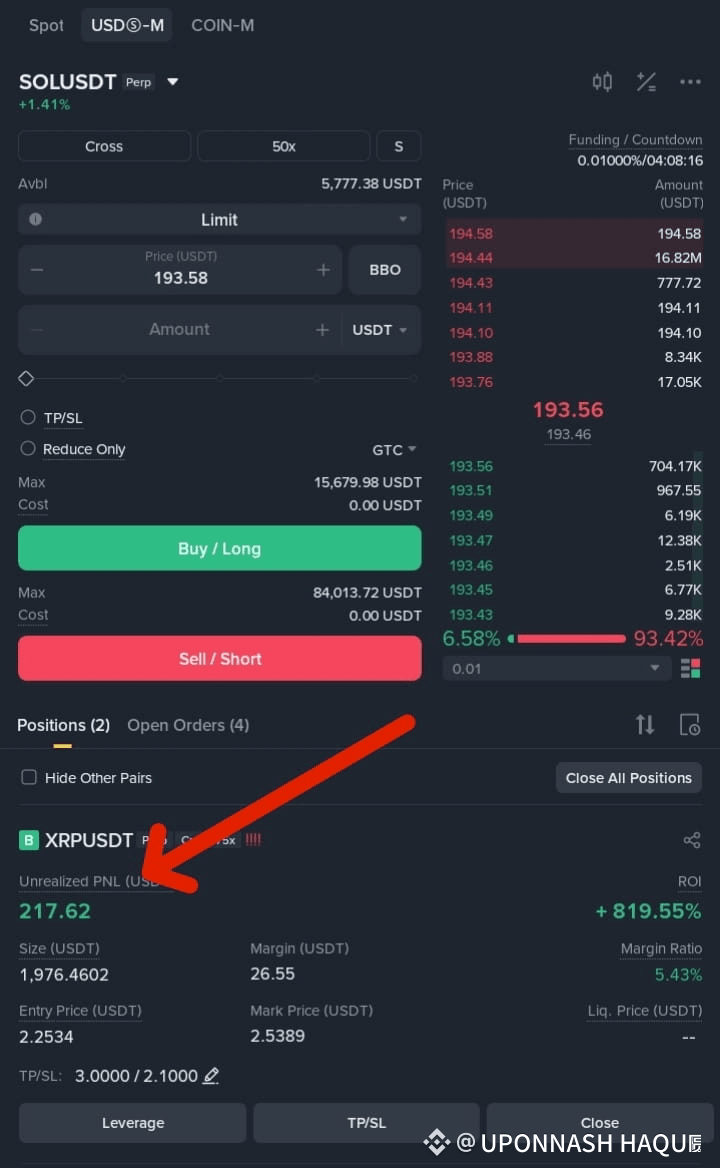
Task: Select the USDⓈ-M tab
Action: pyautogui.click(x=127, y=25)
